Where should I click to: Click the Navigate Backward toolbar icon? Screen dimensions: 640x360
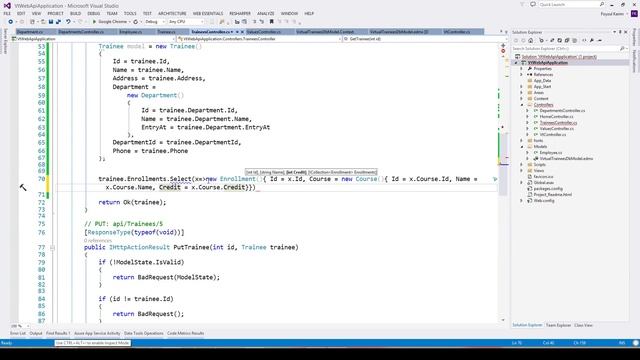[x=11, y=22]
